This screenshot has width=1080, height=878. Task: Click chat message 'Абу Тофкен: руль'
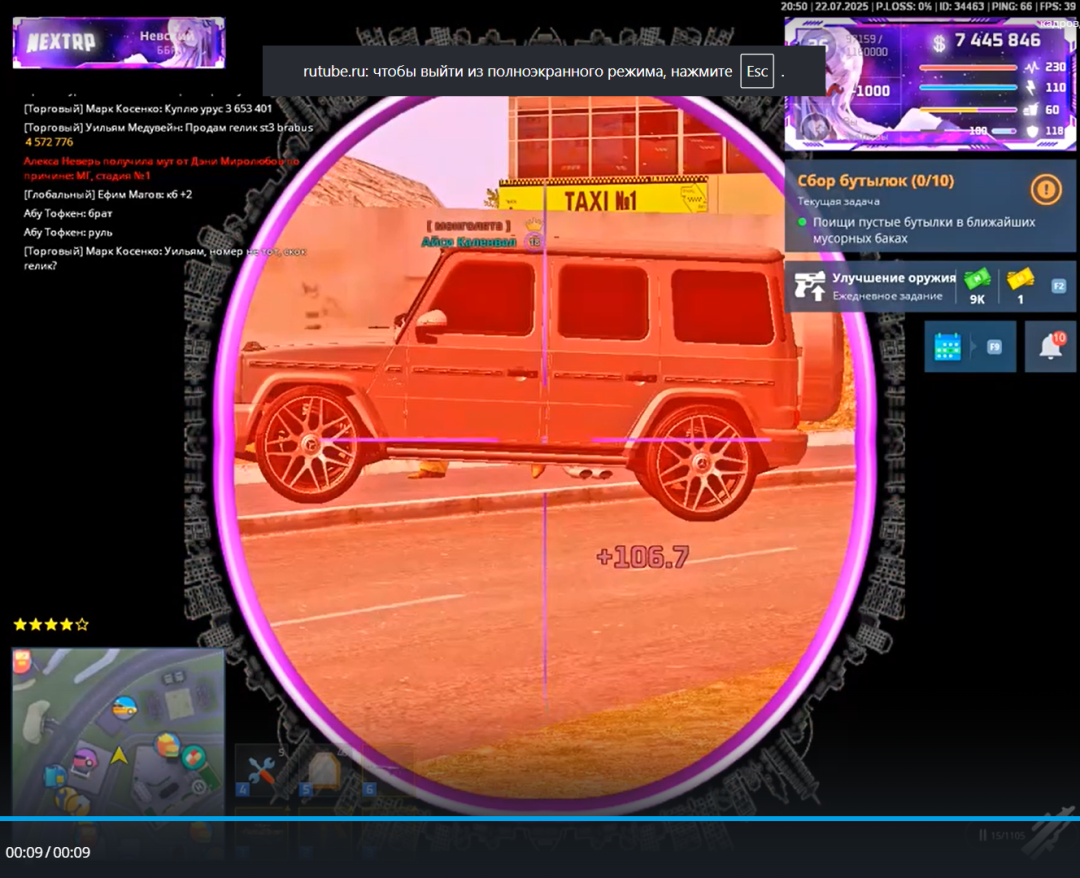(x=68, y=233)
